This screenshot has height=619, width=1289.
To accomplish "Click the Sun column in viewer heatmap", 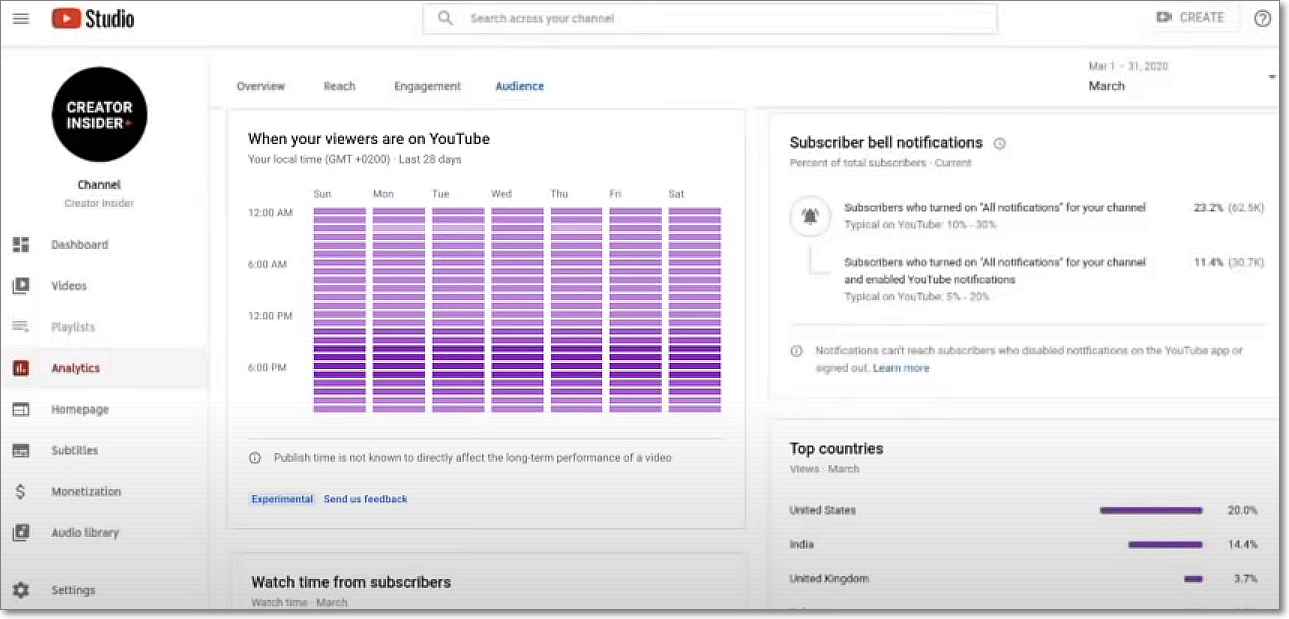I will [x=340, y=310].
